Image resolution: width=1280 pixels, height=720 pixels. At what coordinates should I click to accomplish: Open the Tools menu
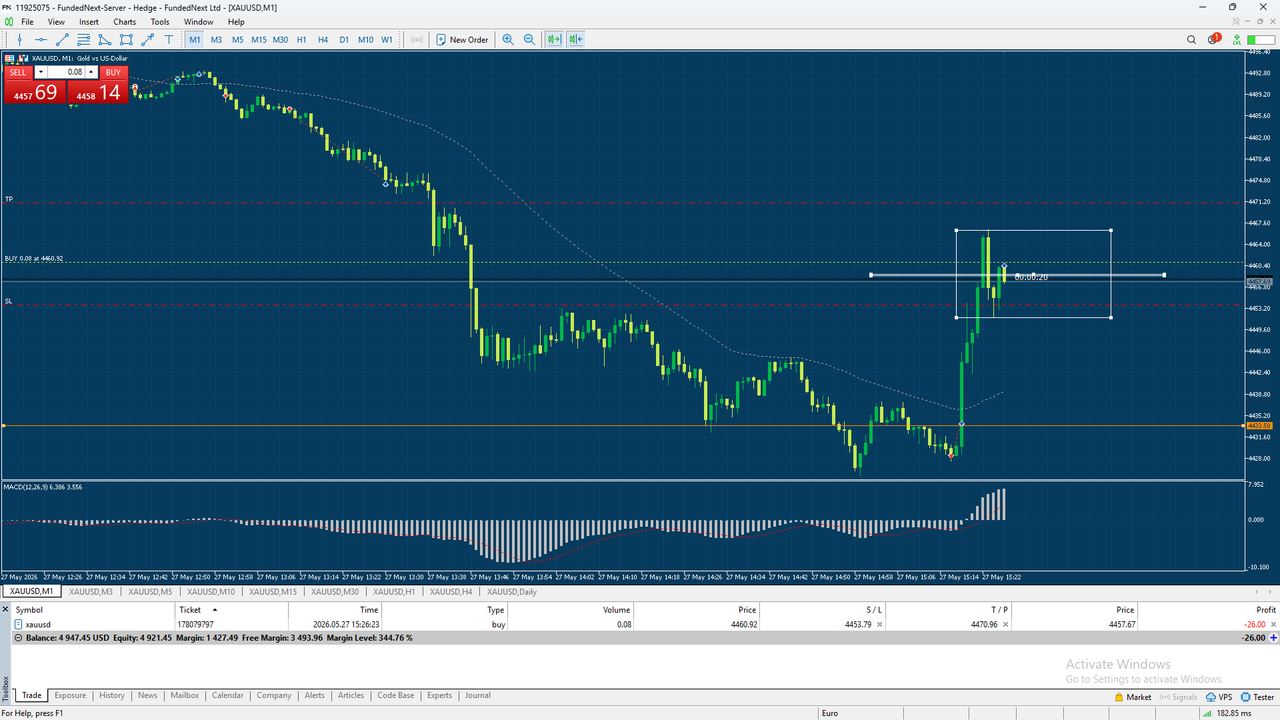point(160,21)
